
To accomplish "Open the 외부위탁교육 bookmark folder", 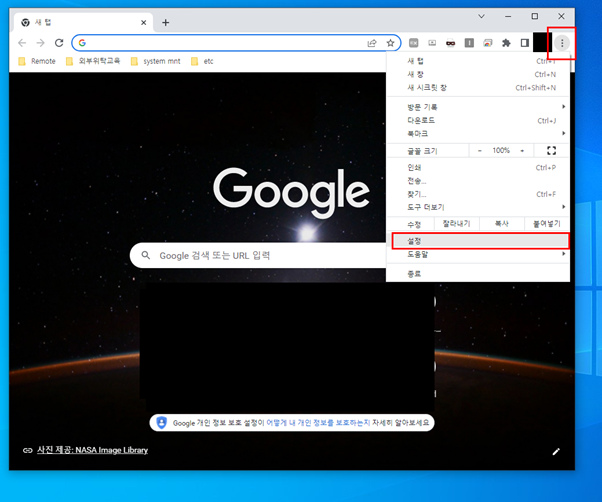I will [93, 61].
